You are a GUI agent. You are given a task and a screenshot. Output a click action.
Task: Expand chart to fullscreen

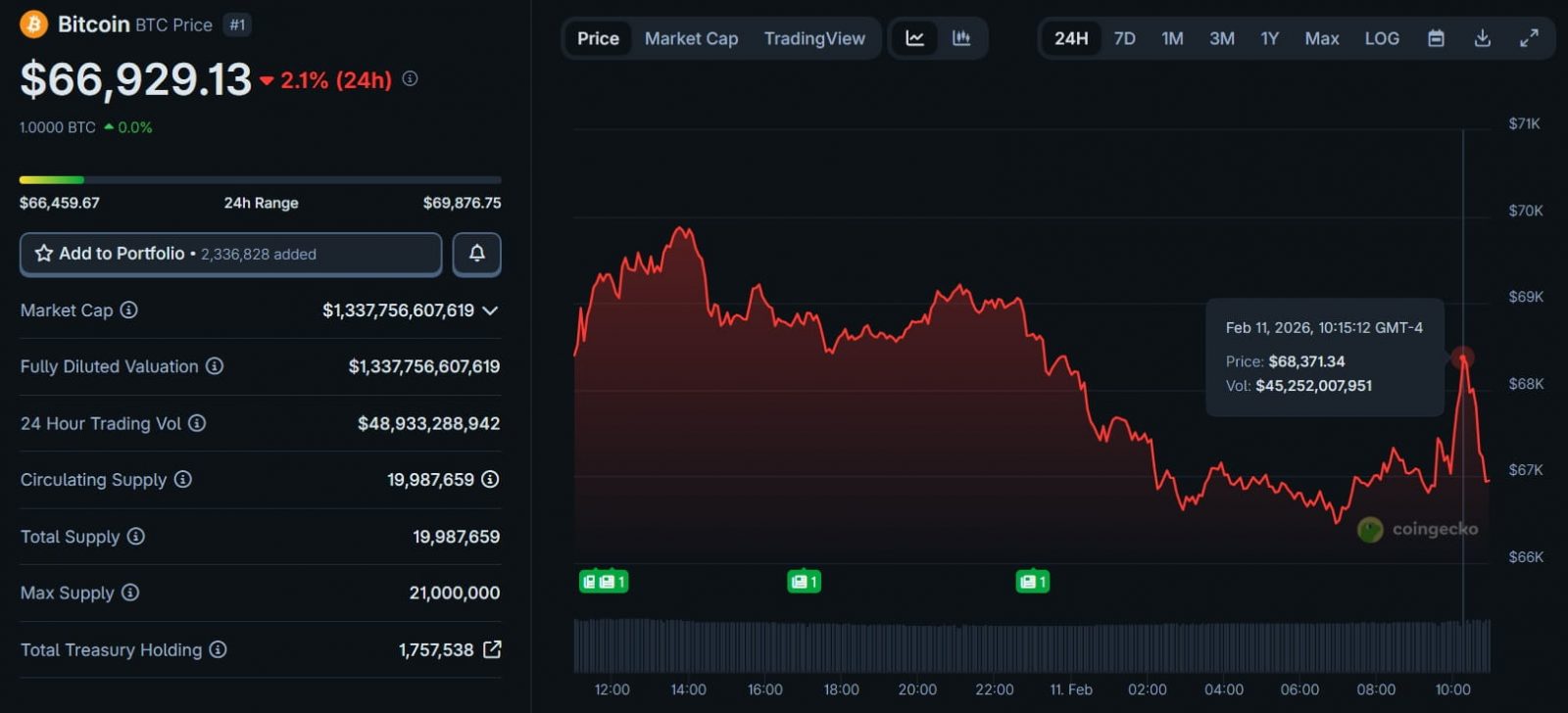coord(1528,38)
